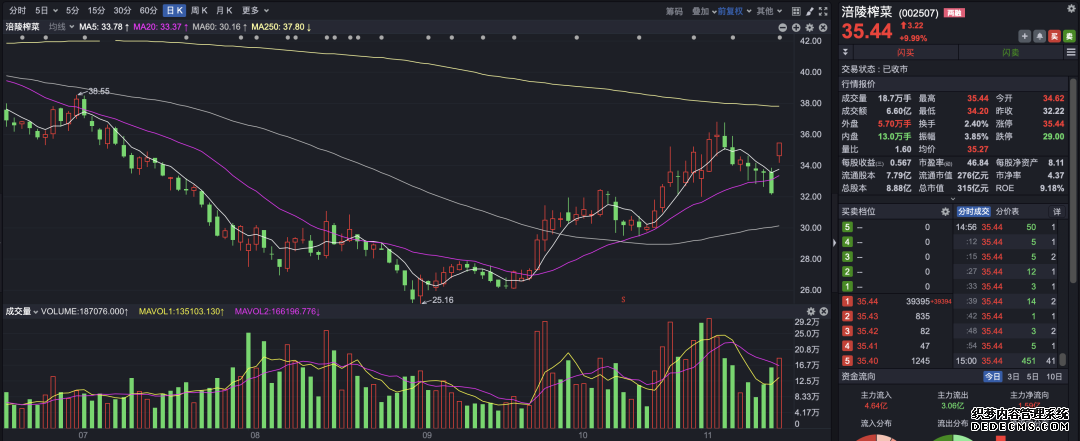
Task: Open the 筹码 chip distribution view
Action: pos(674,11)
